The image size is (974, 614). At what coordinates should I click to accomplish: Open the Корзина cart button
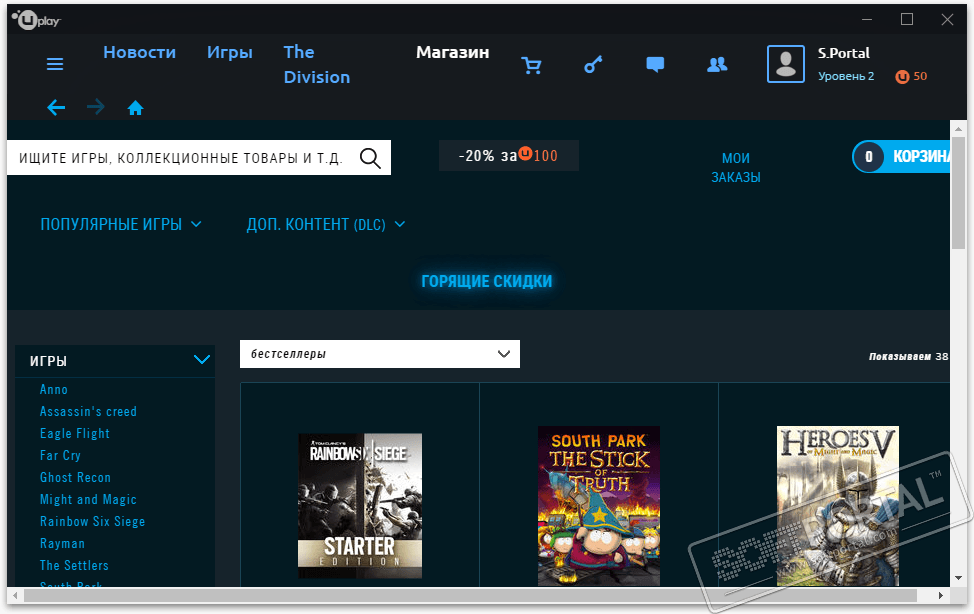pos(901,157)
